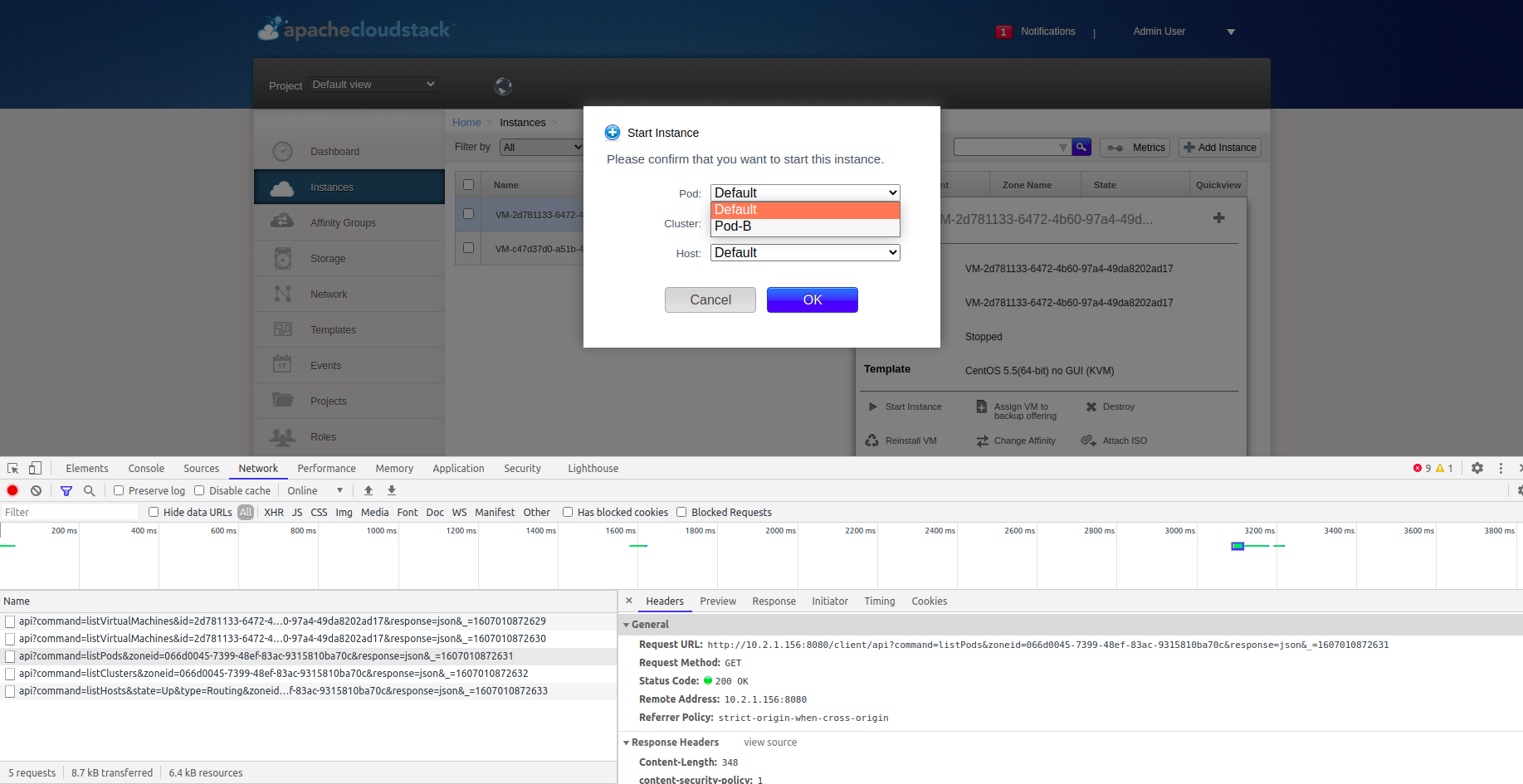Open DevTools settings gear
This screenshot has height=784, width=1523.
[x=1477, y=468]
